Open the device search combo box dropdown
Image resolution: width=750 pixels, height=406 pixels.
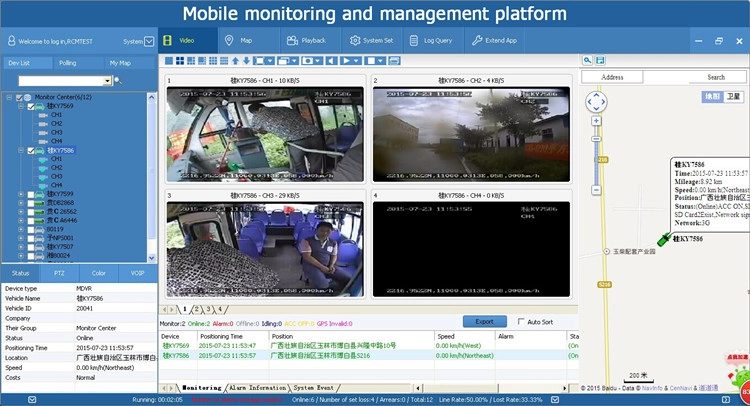pos(107,81)
